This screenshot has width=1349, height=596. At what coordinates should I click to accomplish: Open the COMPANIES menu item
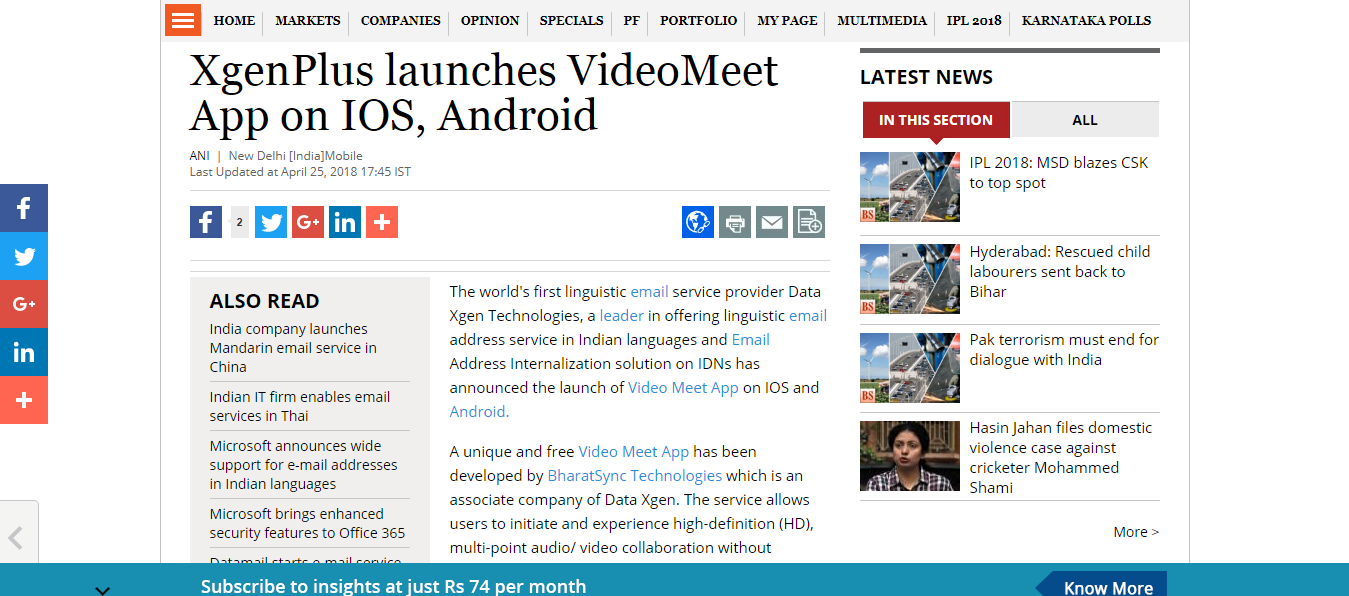(401, 20)
